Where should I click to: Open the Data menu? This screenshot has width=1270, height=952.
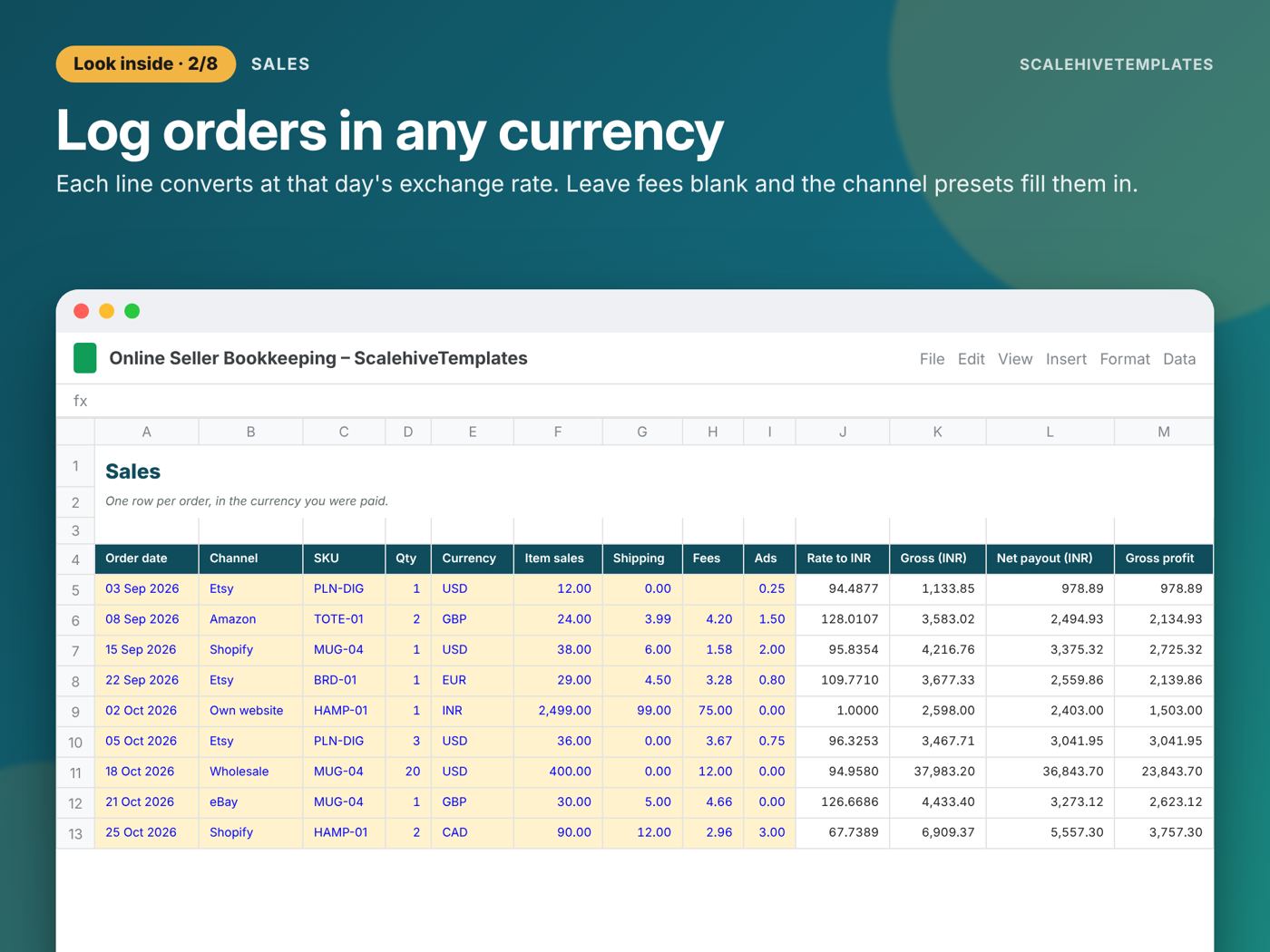point(1179,359)
